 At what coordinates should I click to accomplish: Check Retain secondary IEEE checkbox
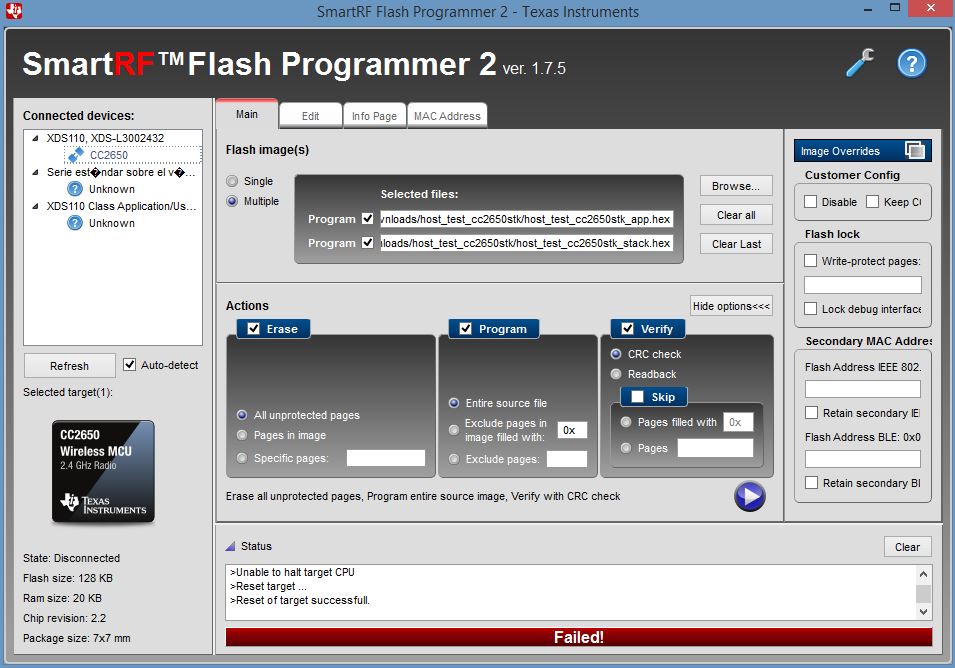point(811,413)
